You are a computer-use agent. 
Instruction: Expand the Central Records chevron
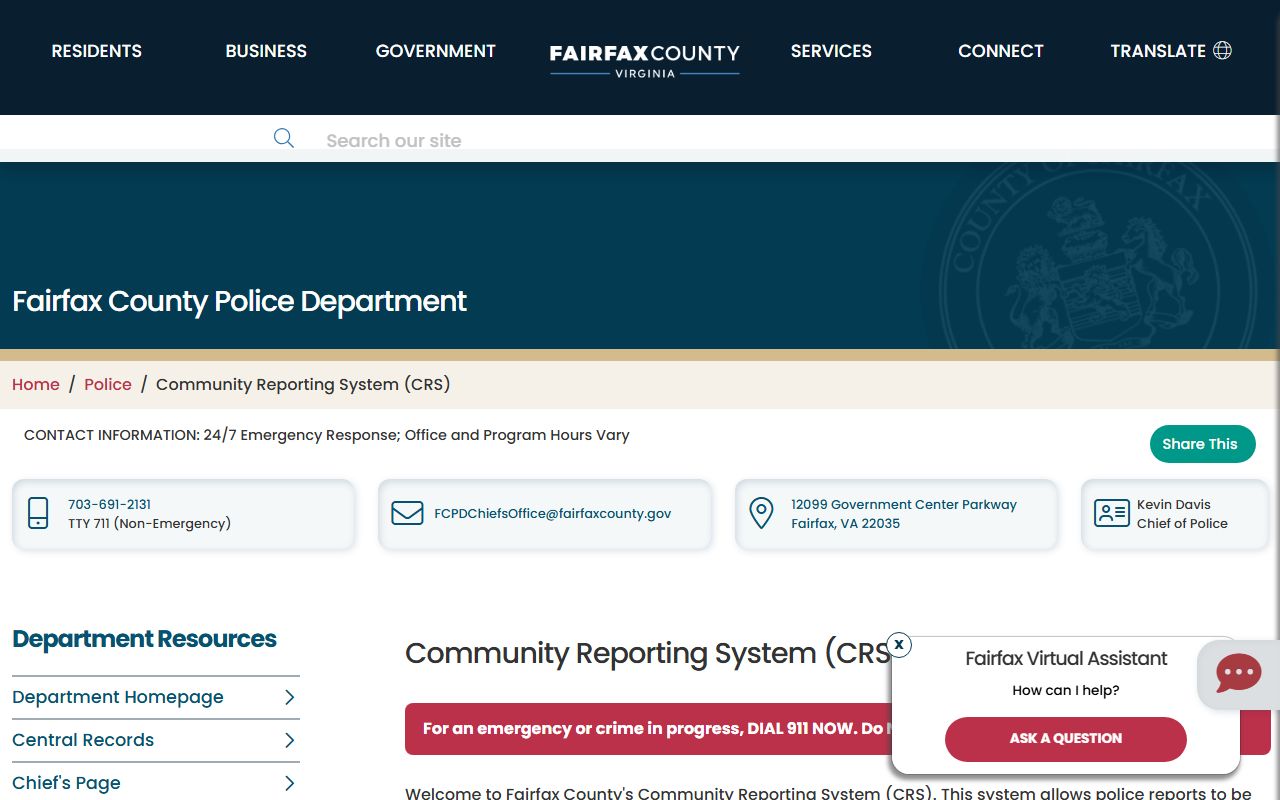point(289,740)
